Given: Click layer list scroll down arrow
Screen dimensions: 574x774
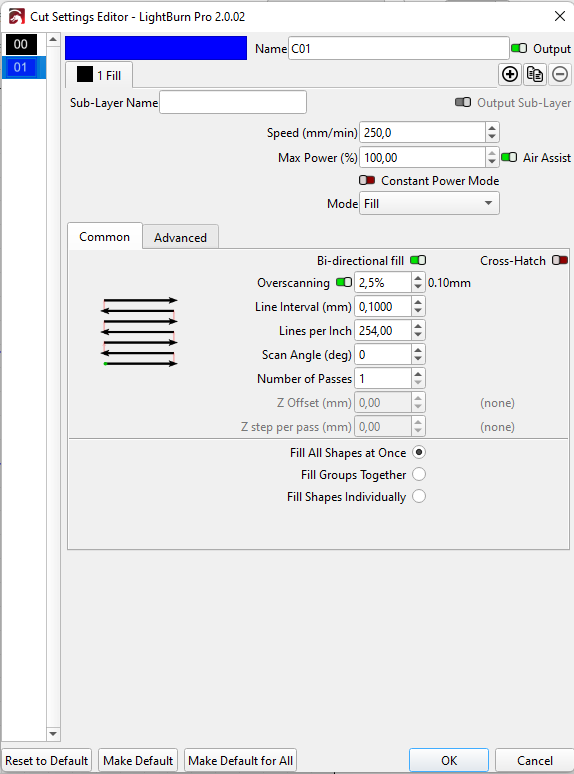Looking at the screenshot, I should click(x=53, y=734).
